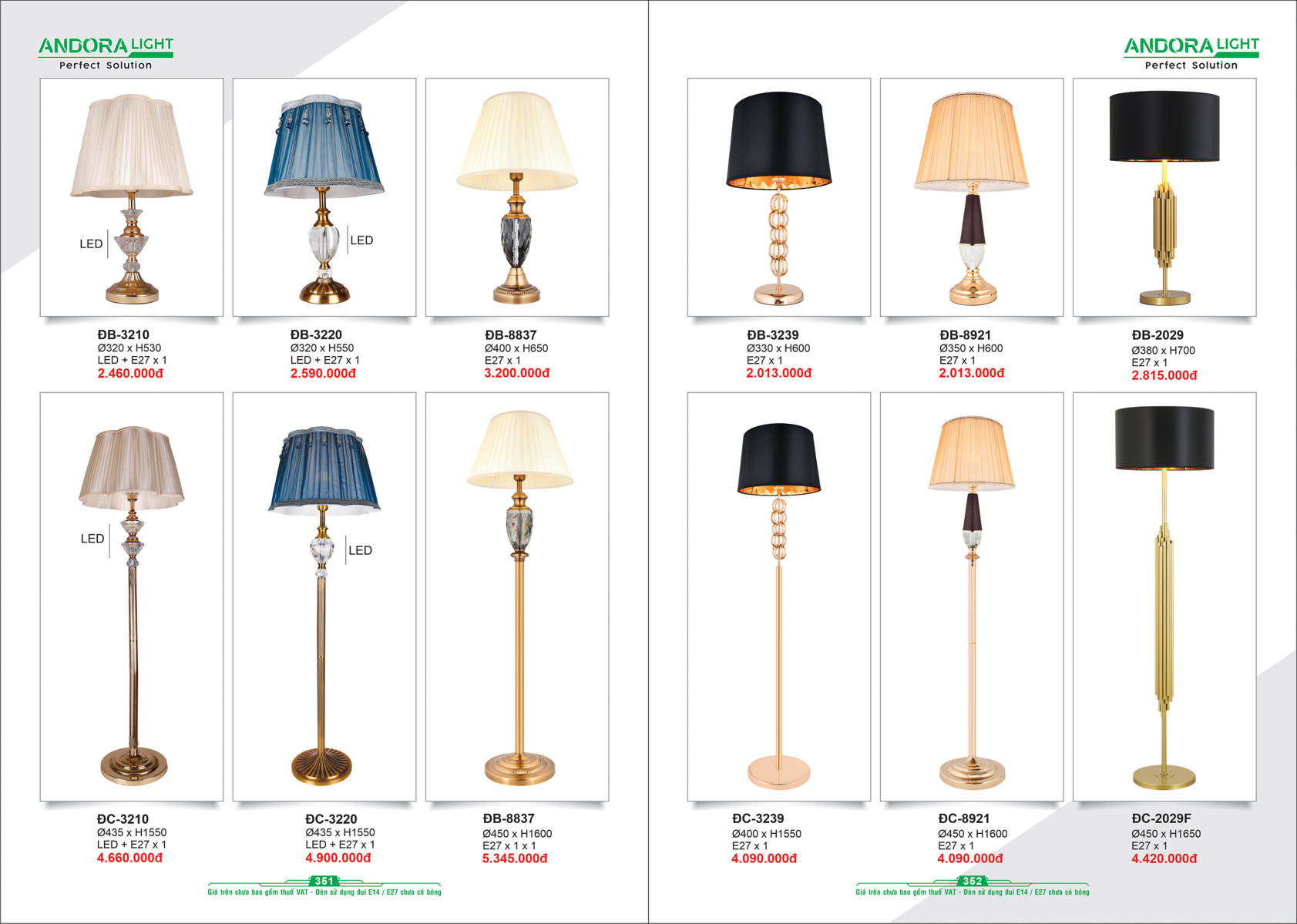This screenshot has width=1297, height=924.
Task: Click the ĐC-8921 floor lamp photo
Action: [x=972, y=597]
